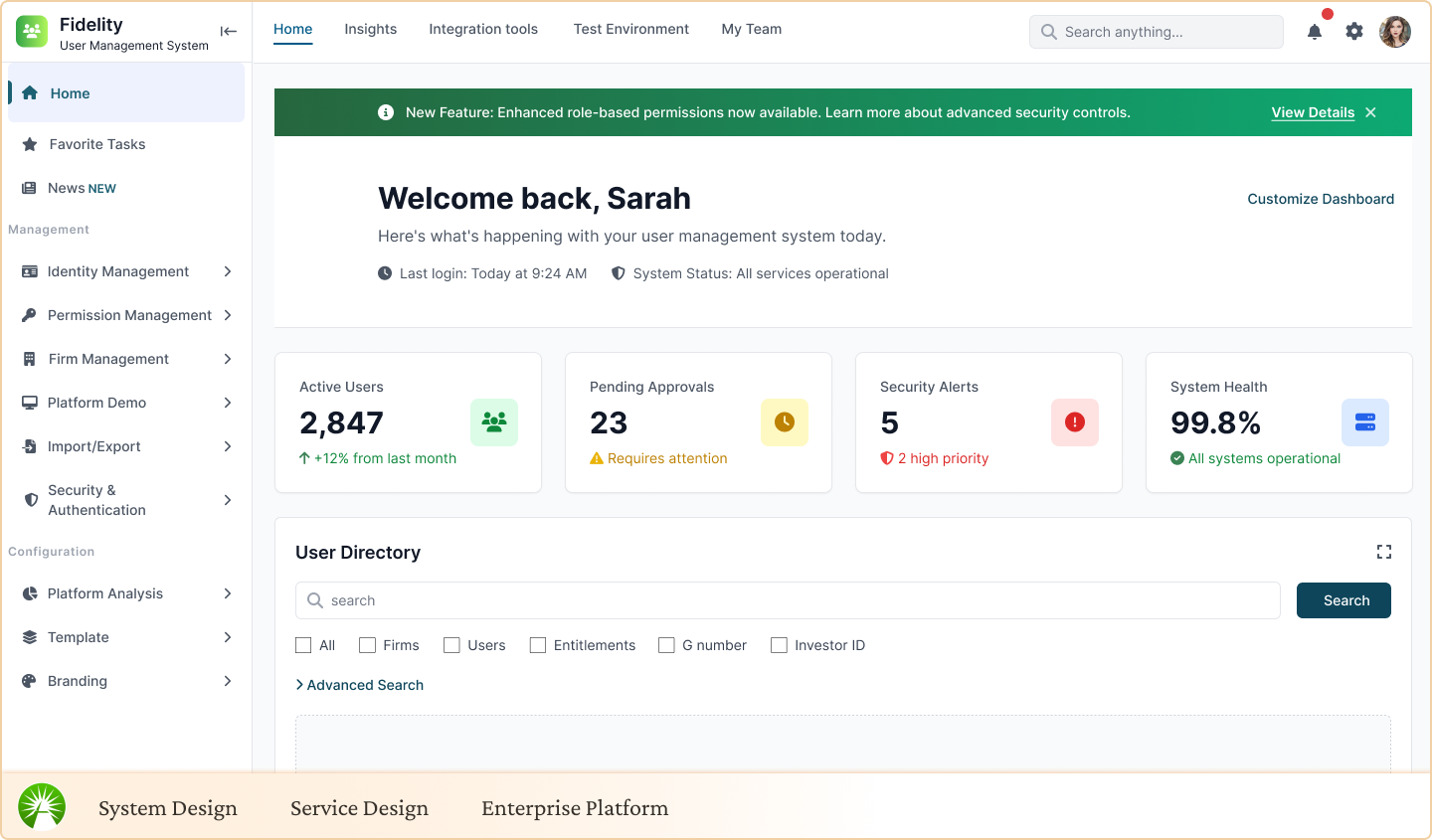Expand Security & Authentication chevron
This screenshot has width=1432, height=840.
[x=228, y=500]
